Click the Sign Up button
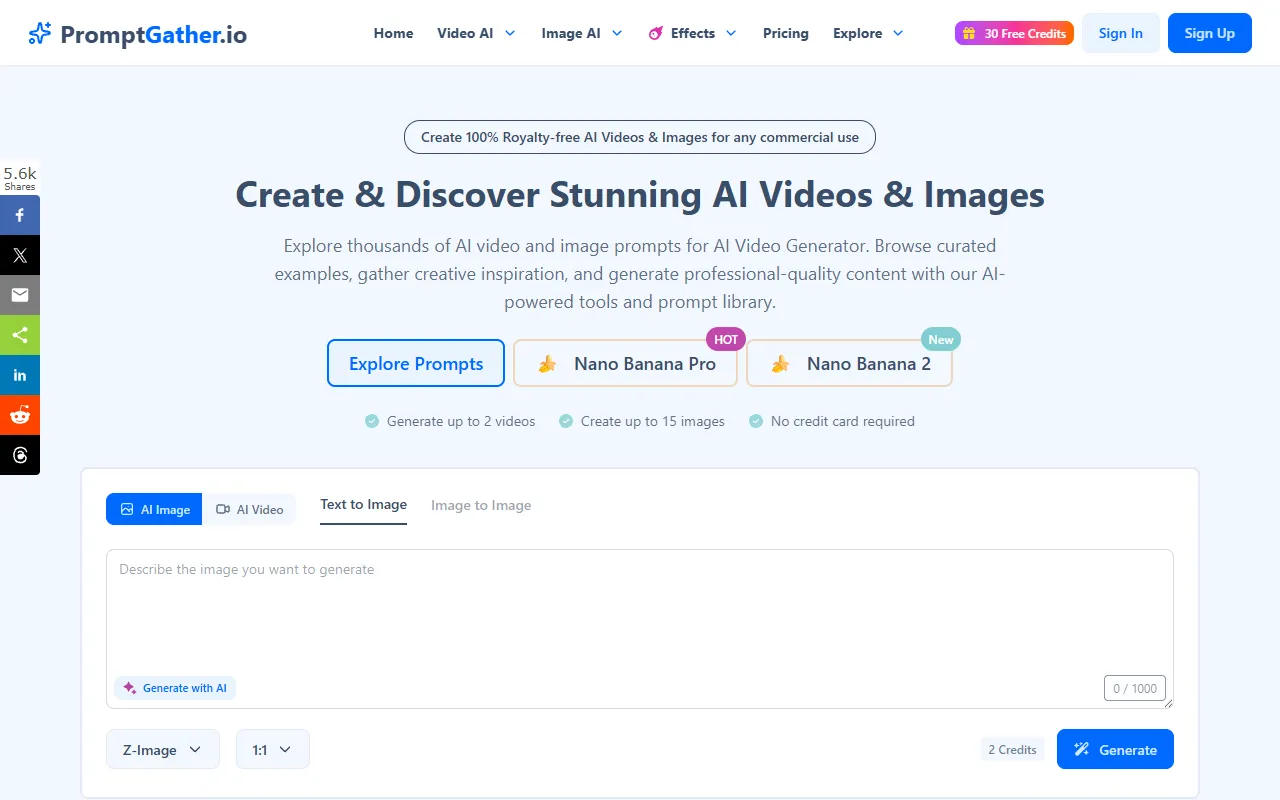Image resolution: width=1280 pixels, height=800 pixels. pos(1209,33)
